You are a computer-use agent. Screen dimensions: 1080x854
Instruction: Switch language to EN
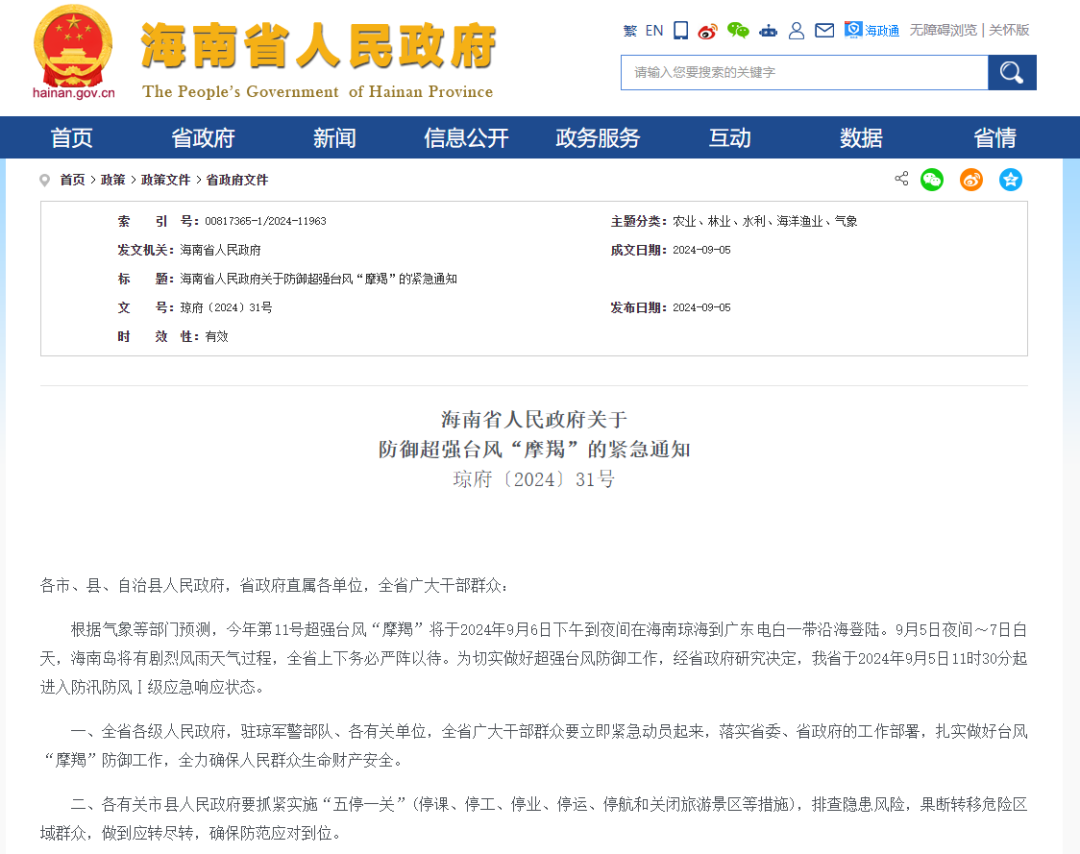654,30
